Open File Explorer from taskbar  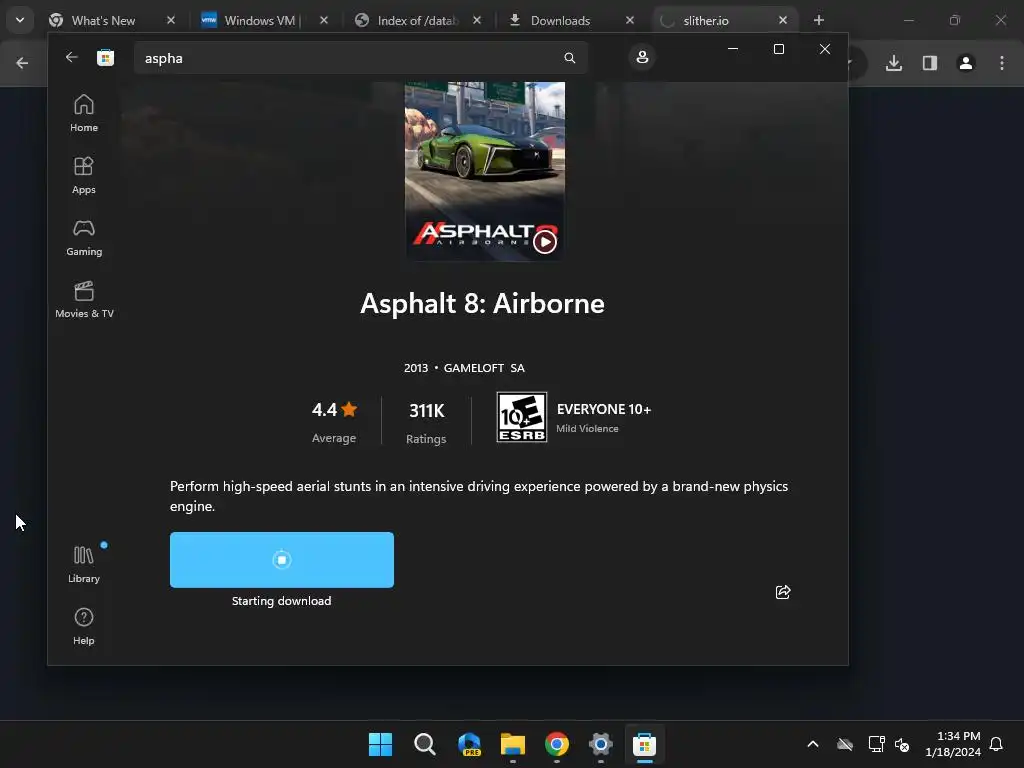pos(513,744)
